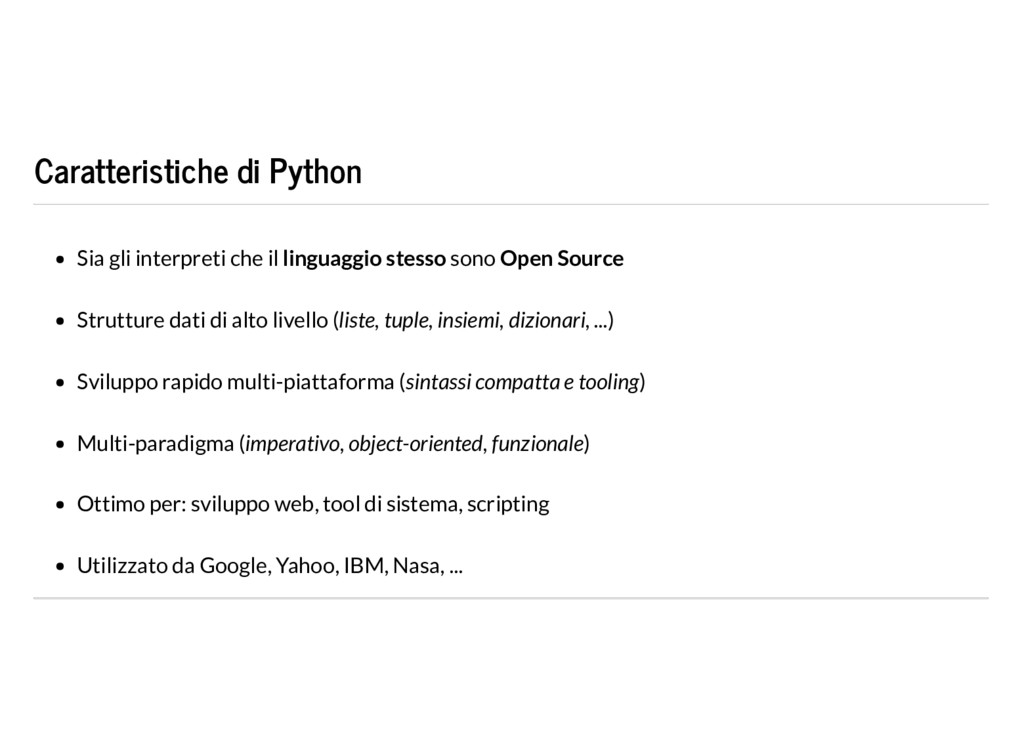Click the italic word 'imperativo'
The width and height of the screenshot is (1024, 747).
coord(292,444)
